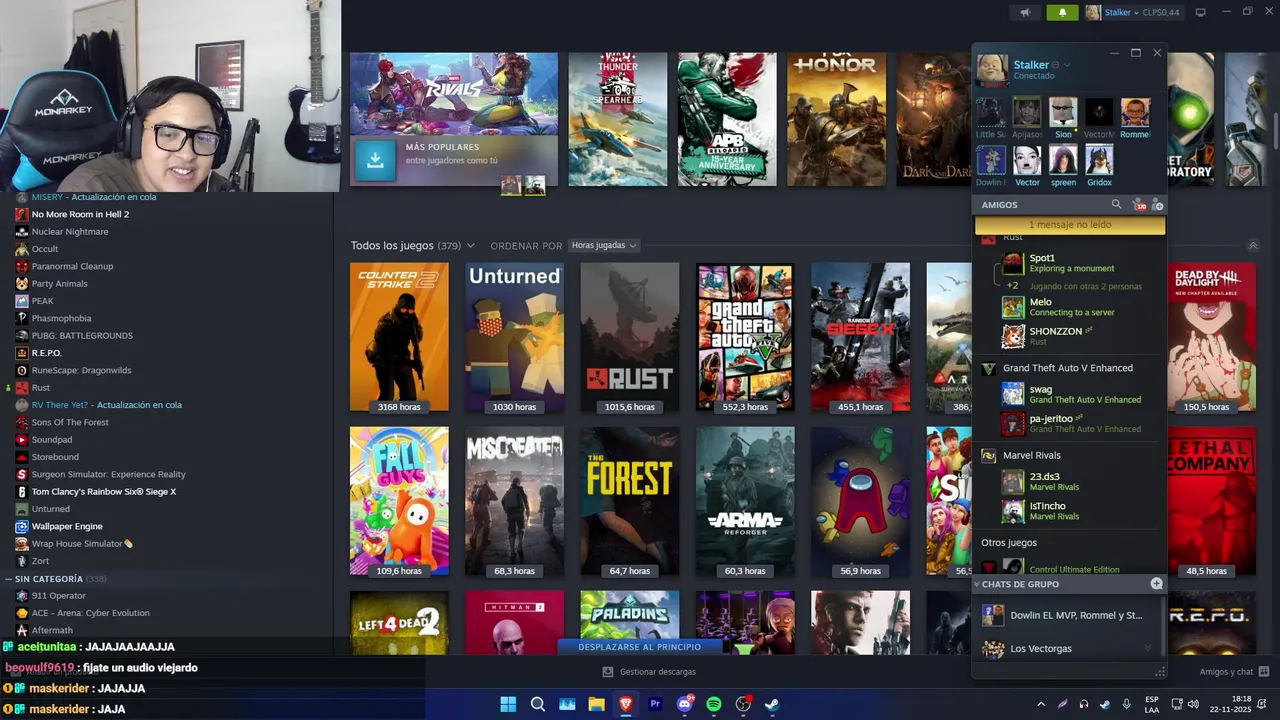Open the Stalker status dropdown in friends window
Image resolution: width=1280 pixels, height=720 pixels.
(1067, 65)
